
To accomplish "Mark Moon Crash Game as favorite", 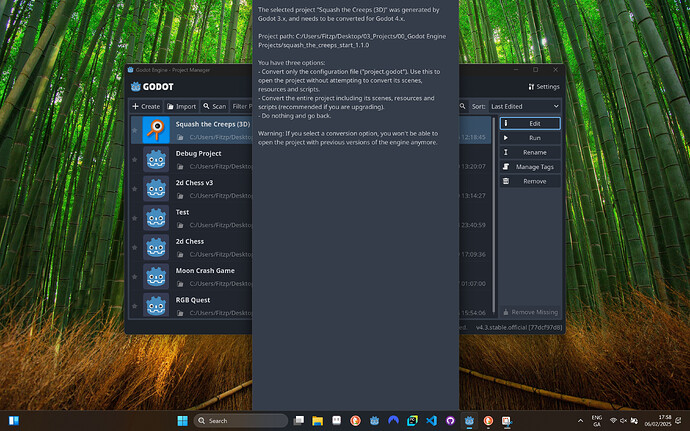I will 135,276.
